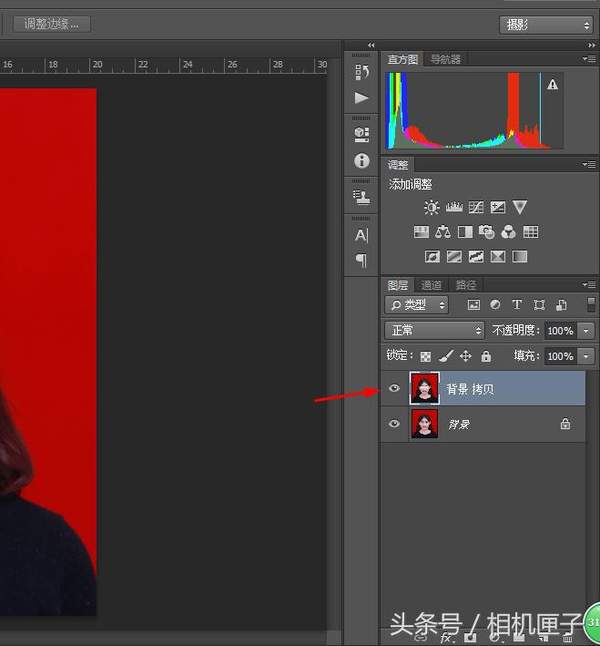Filter layers by pixel layers
Image resolution: width=600 pixels, height=646 pixels.
[474, 305]
